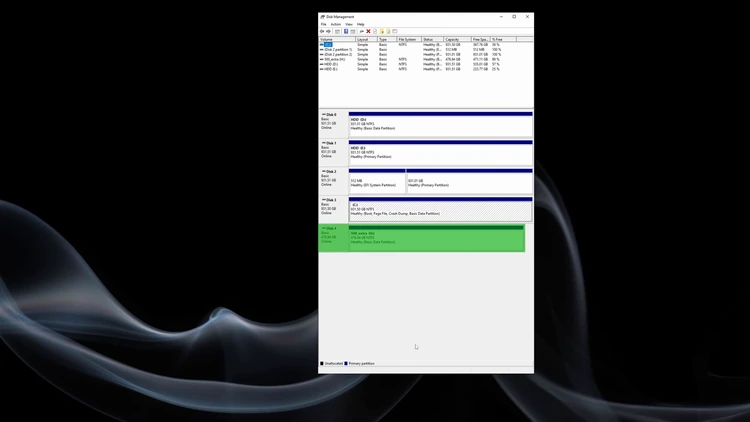
Task: Open the Action menu
Action: [x=336, y=24]
